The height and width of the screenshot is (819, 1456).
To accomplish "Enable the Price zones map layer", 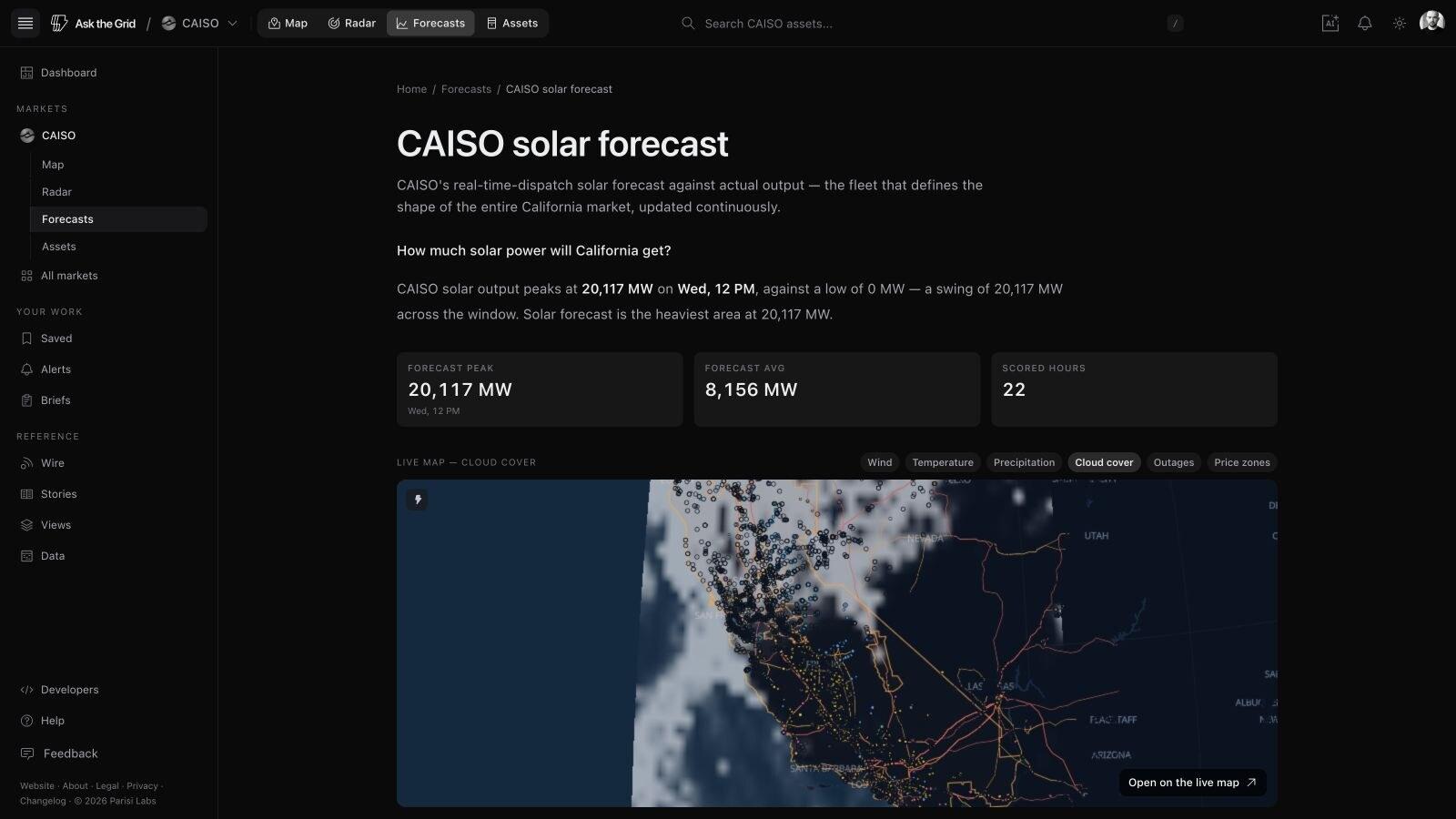I will tap(1241, 463).
